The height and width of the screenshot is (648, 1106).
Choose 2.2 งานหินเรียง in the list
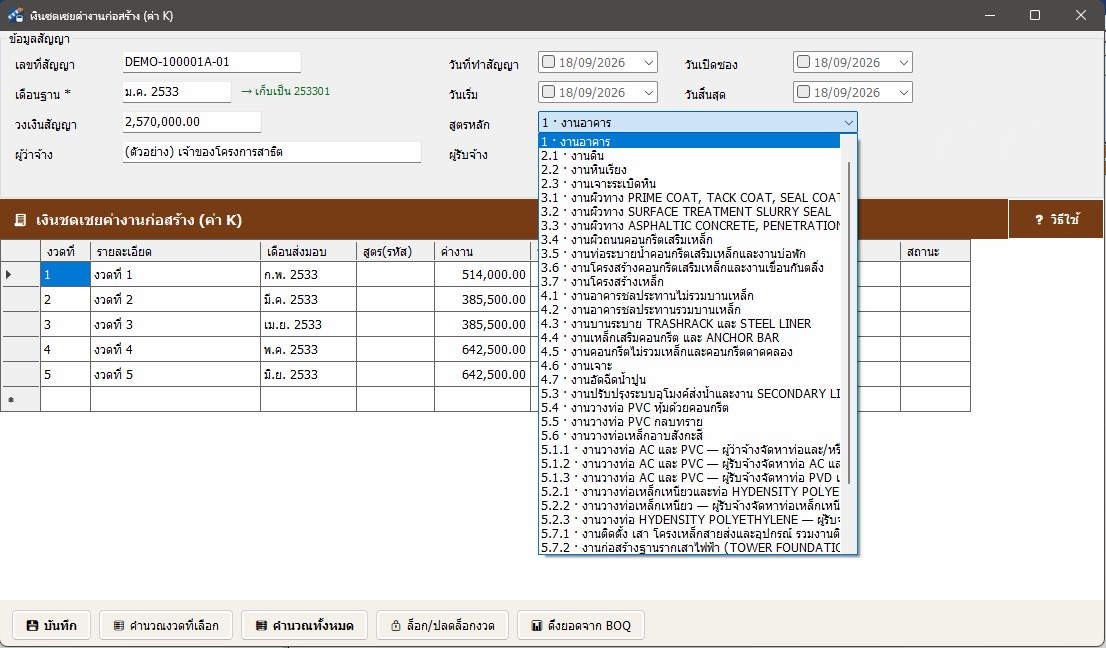coord(690,170)
